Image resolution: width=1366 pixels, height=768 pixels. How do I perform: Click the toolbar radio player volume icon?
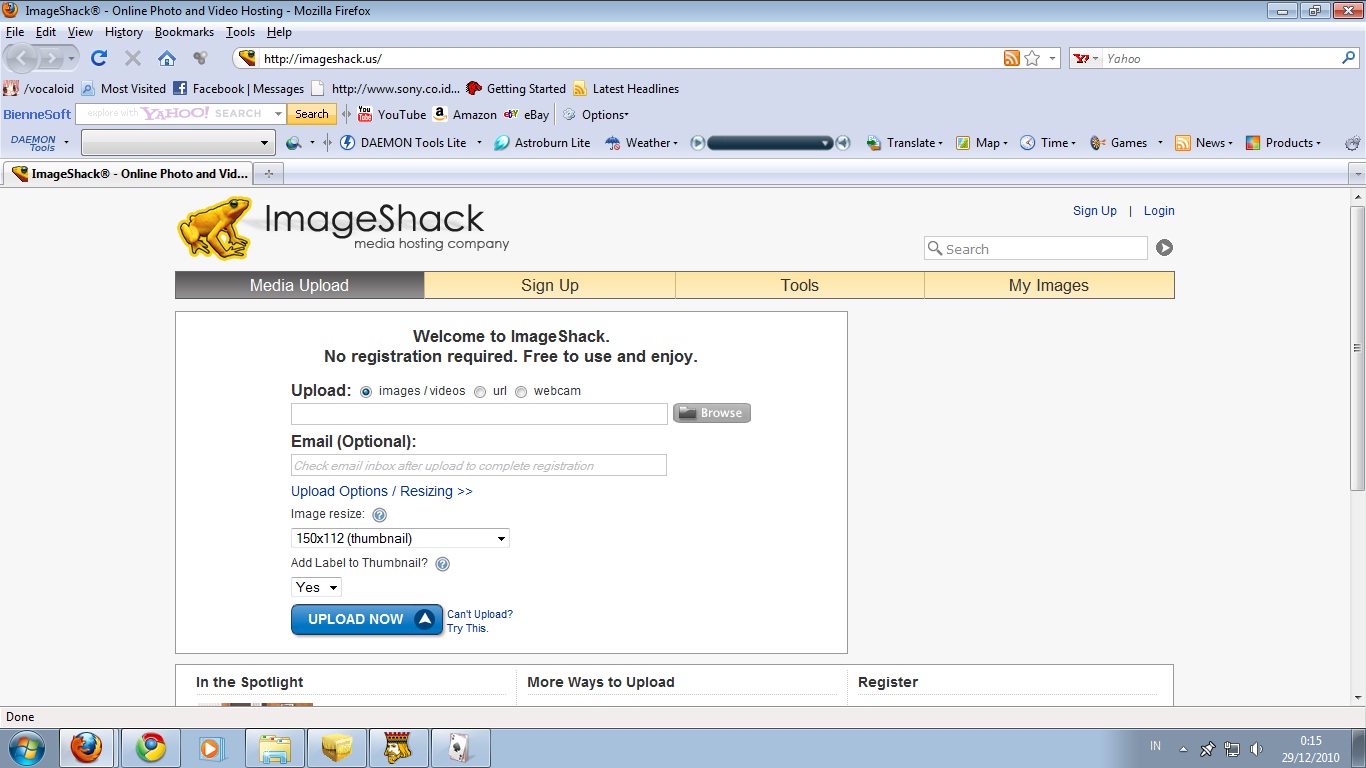(843, 143)
